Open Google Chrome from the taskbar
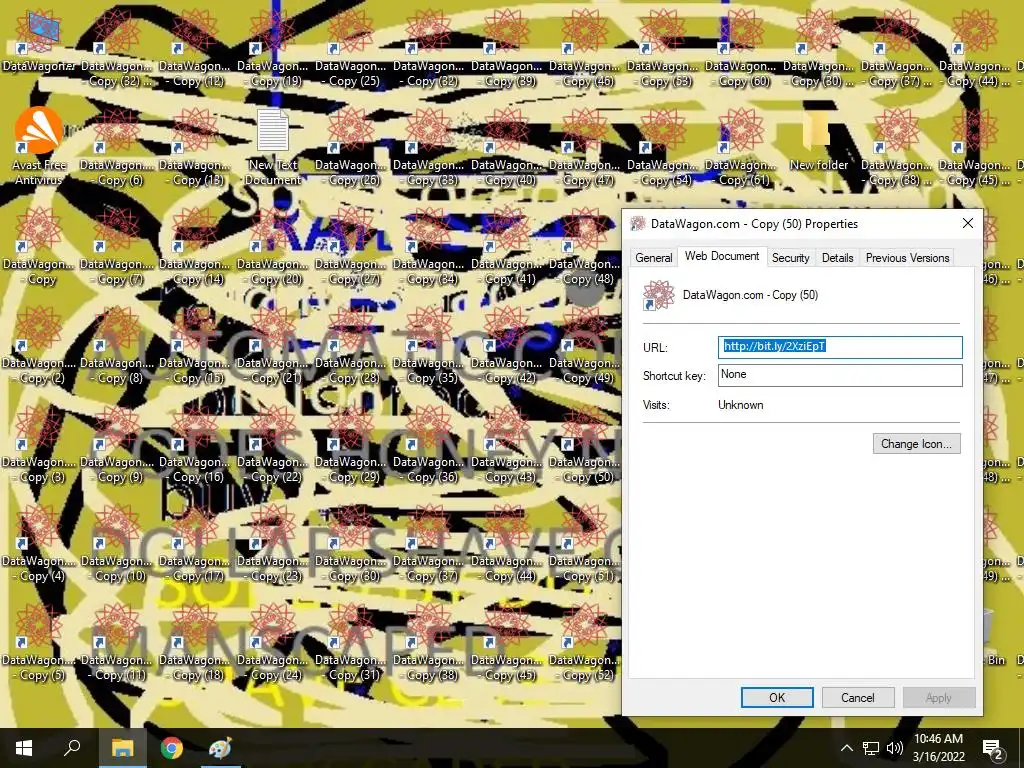Screen dimensions: 1024x768 (x=172, y=748)
